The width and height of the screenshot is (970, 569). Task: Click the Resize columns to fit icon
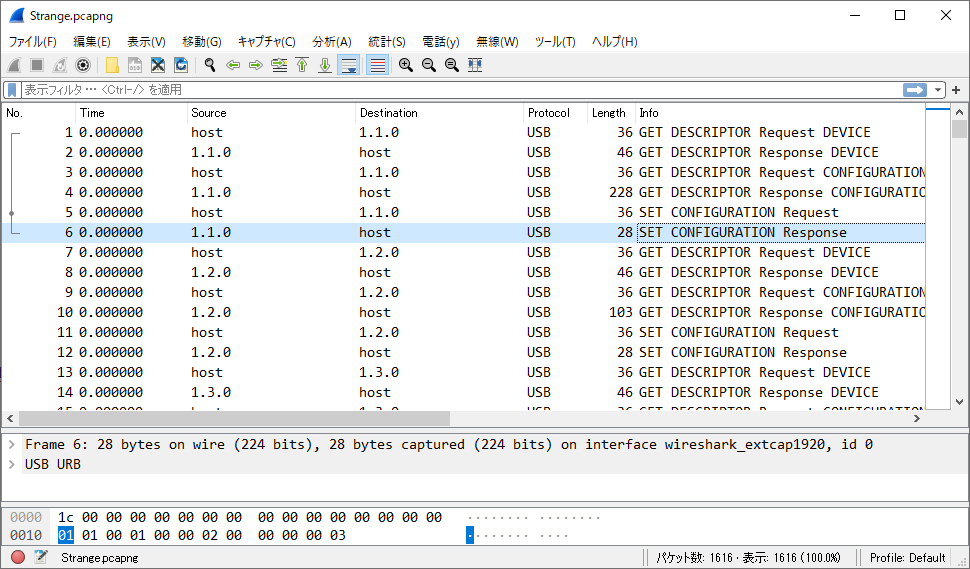click(x=475, y=65)
